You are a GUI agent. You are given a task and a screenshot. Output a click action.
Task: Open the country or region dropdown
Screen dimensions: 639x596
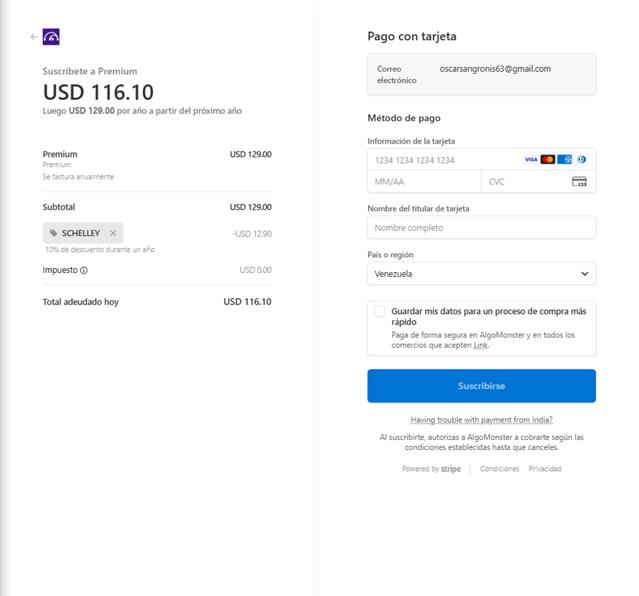(481, 273)
